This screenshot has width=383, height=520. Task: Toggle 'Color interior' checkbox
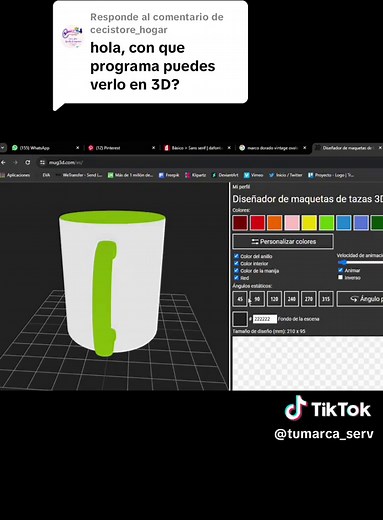click(236, 263)
